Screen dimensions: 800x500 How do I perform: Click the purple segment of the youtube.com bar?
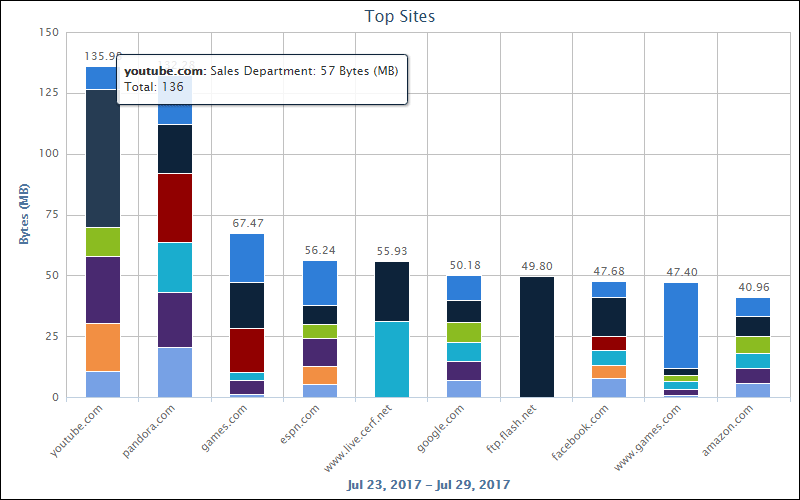point(102,290)
